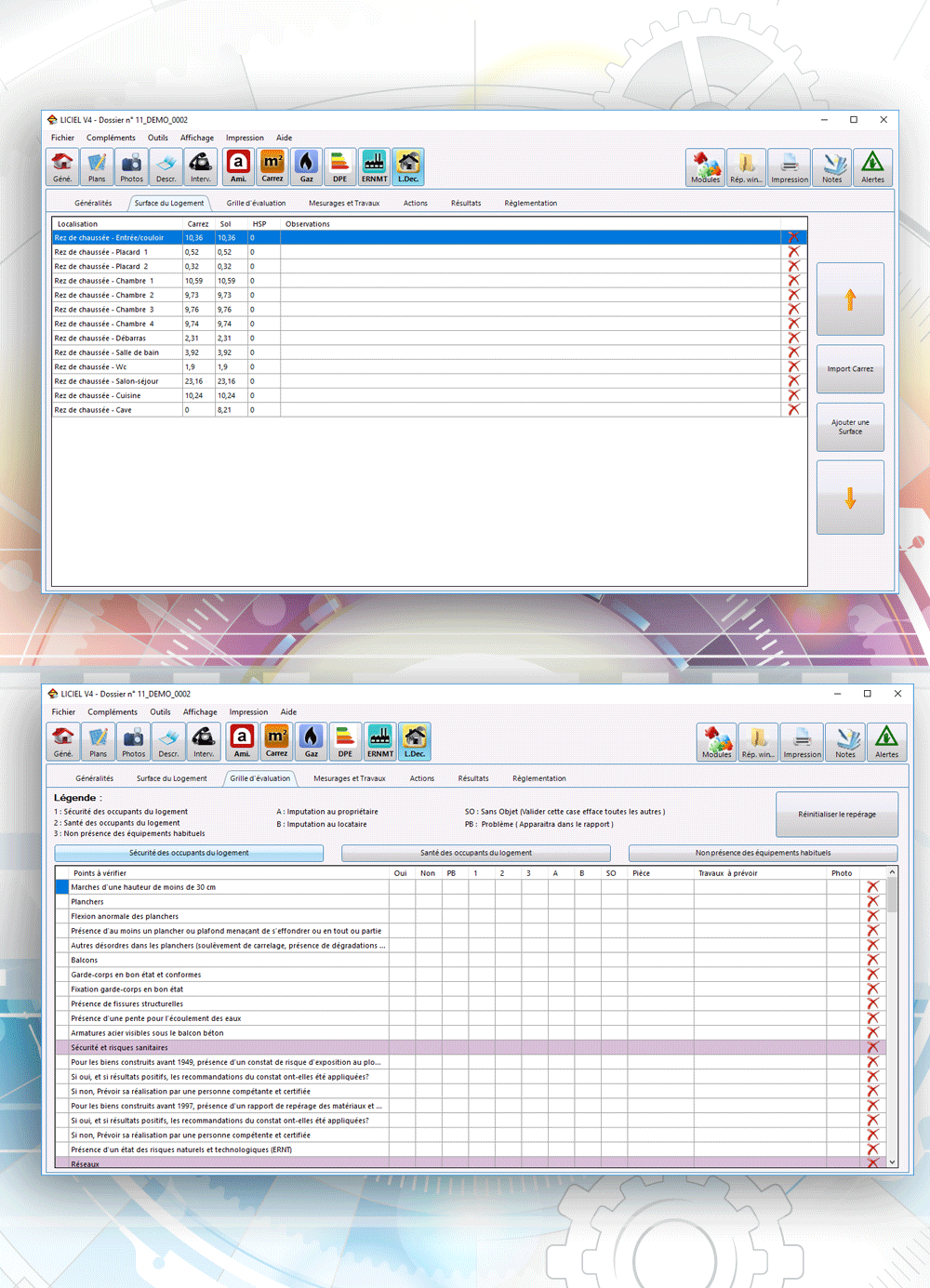
Task: Click Réinitialiser le repérage
Action: 836,815
